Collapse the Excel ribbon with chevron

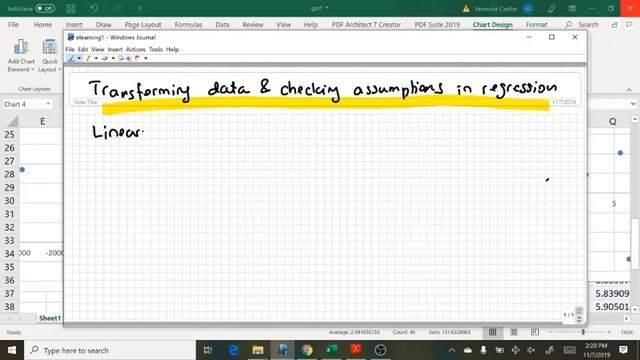coord(629,90)
